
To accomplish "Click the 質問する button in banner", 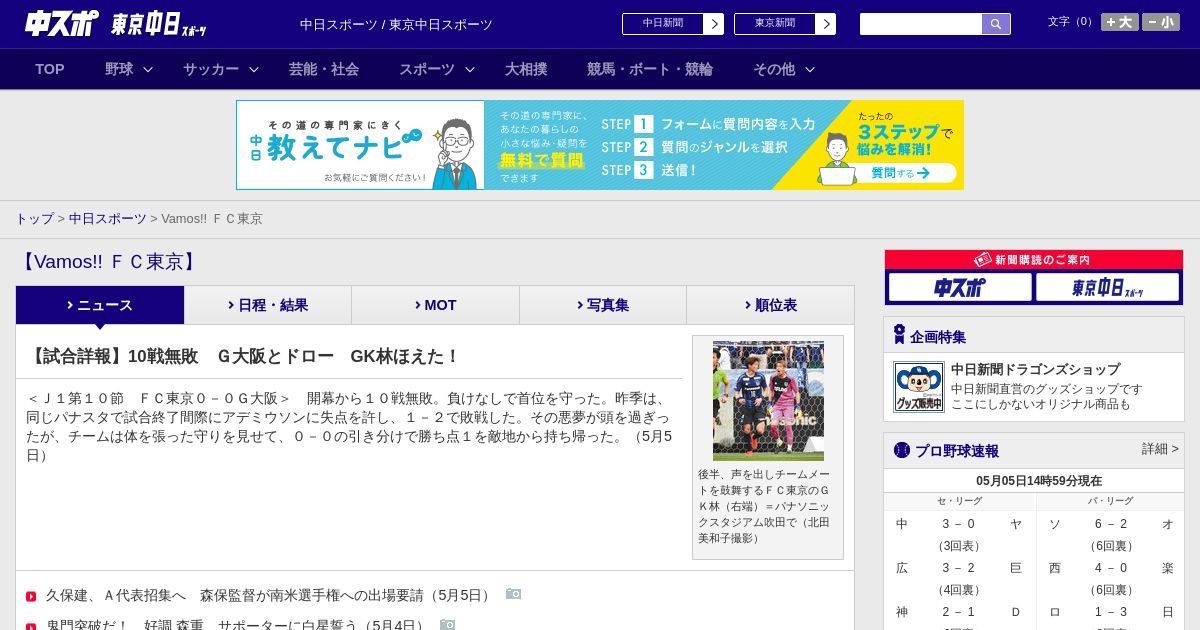I will (900, 173).
